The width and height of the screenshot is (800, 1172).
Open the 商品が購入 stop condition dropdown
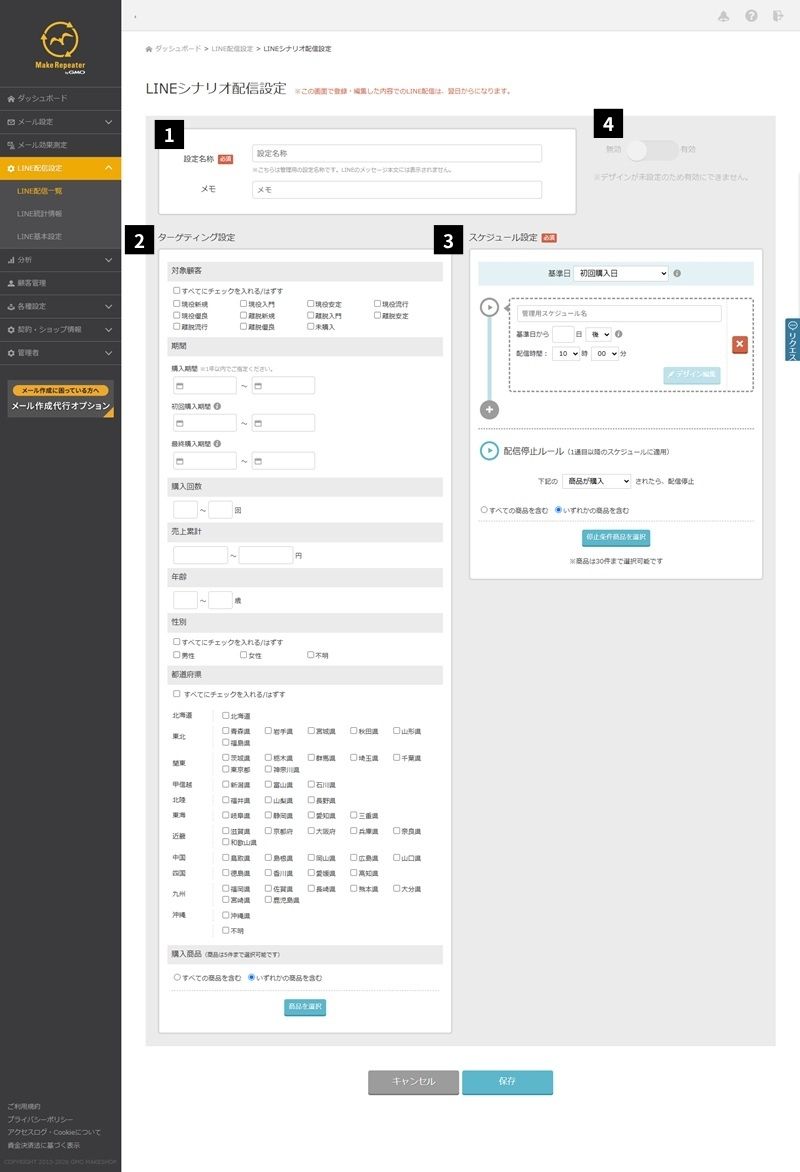[597, 481]
